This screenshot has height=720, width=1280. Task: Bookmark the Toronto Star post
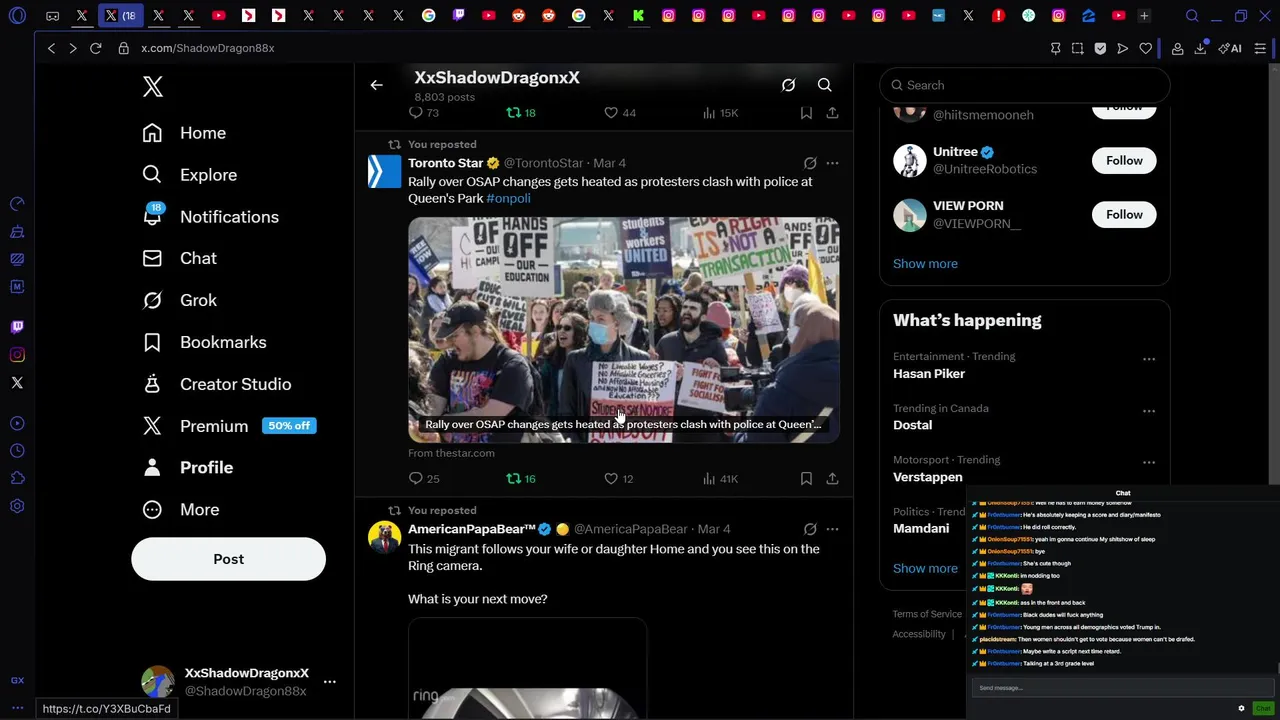[x=806, y=479]
